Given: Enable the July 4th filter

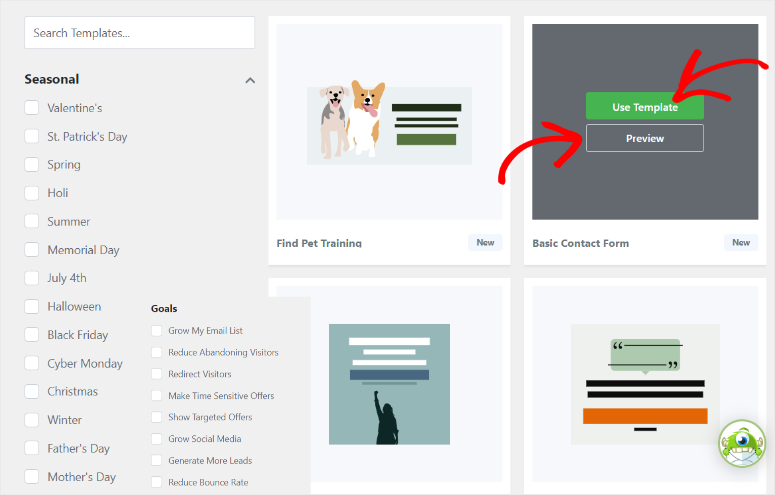Looking at the screenshot, I should 32,278.
